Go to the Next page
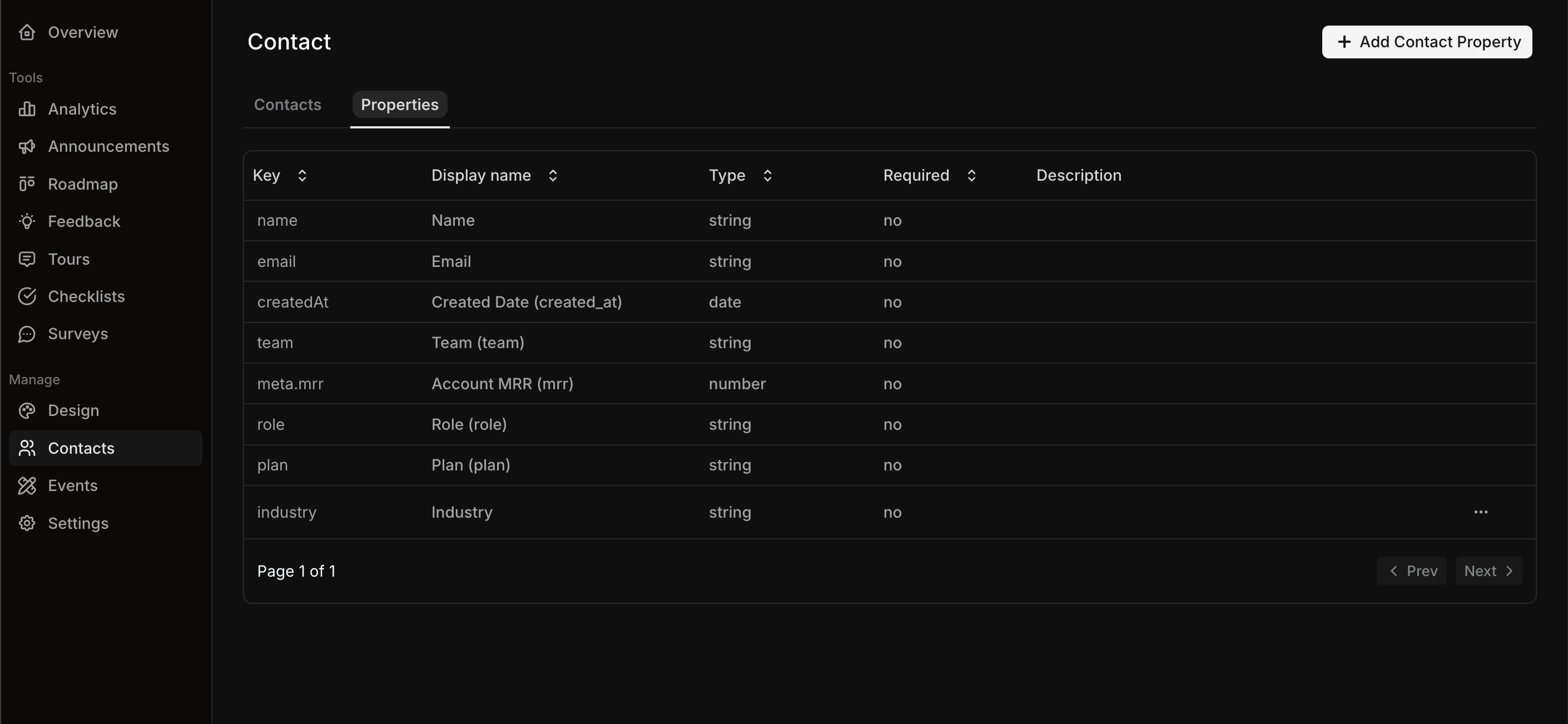The width and height of the screenshot is (1568, 724). coord(1488,571)
